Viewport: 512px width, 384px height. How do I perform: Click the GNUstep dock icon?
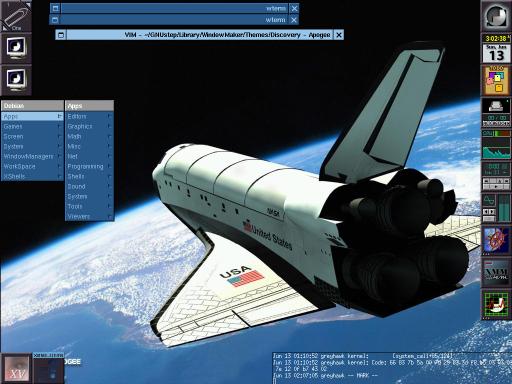(x=496, y=16)
